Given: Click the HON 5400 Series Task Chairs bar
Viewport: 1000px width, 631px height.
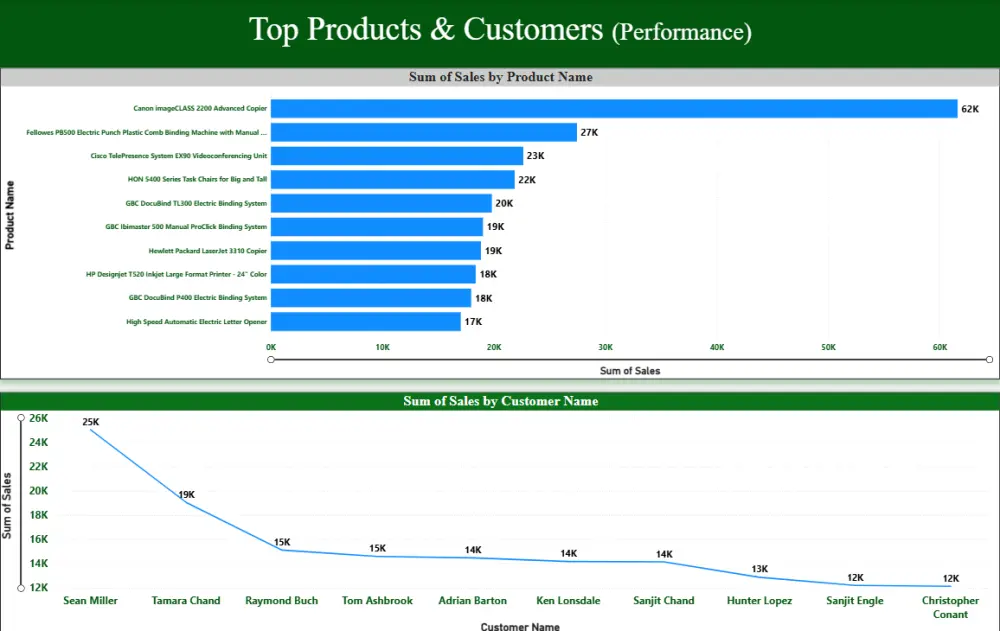Looking at the screenshot, I should [390, 179].
